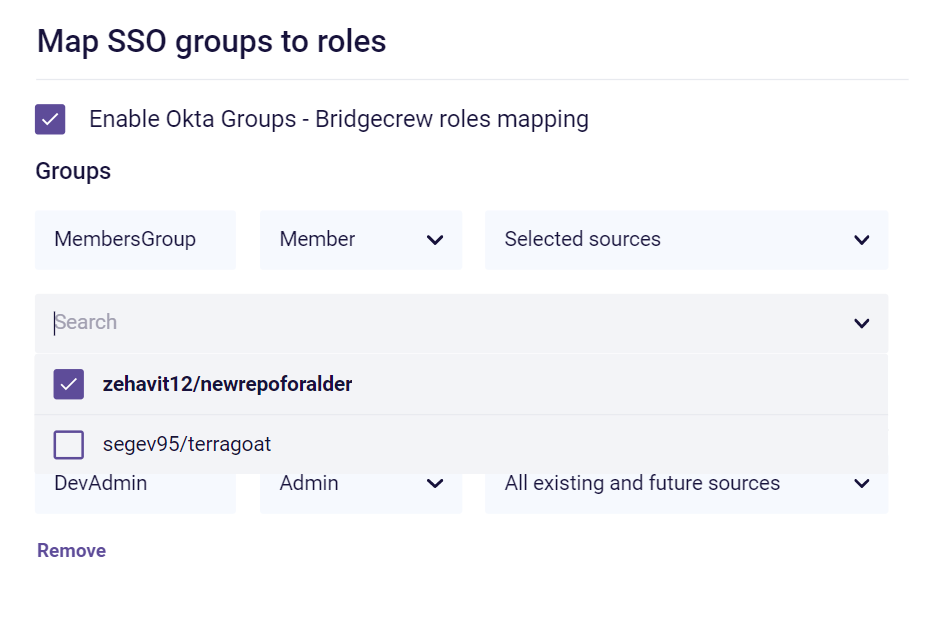947x617 pixels.
Task: Open the Selected sources dropdown
Action: point(660,240)
